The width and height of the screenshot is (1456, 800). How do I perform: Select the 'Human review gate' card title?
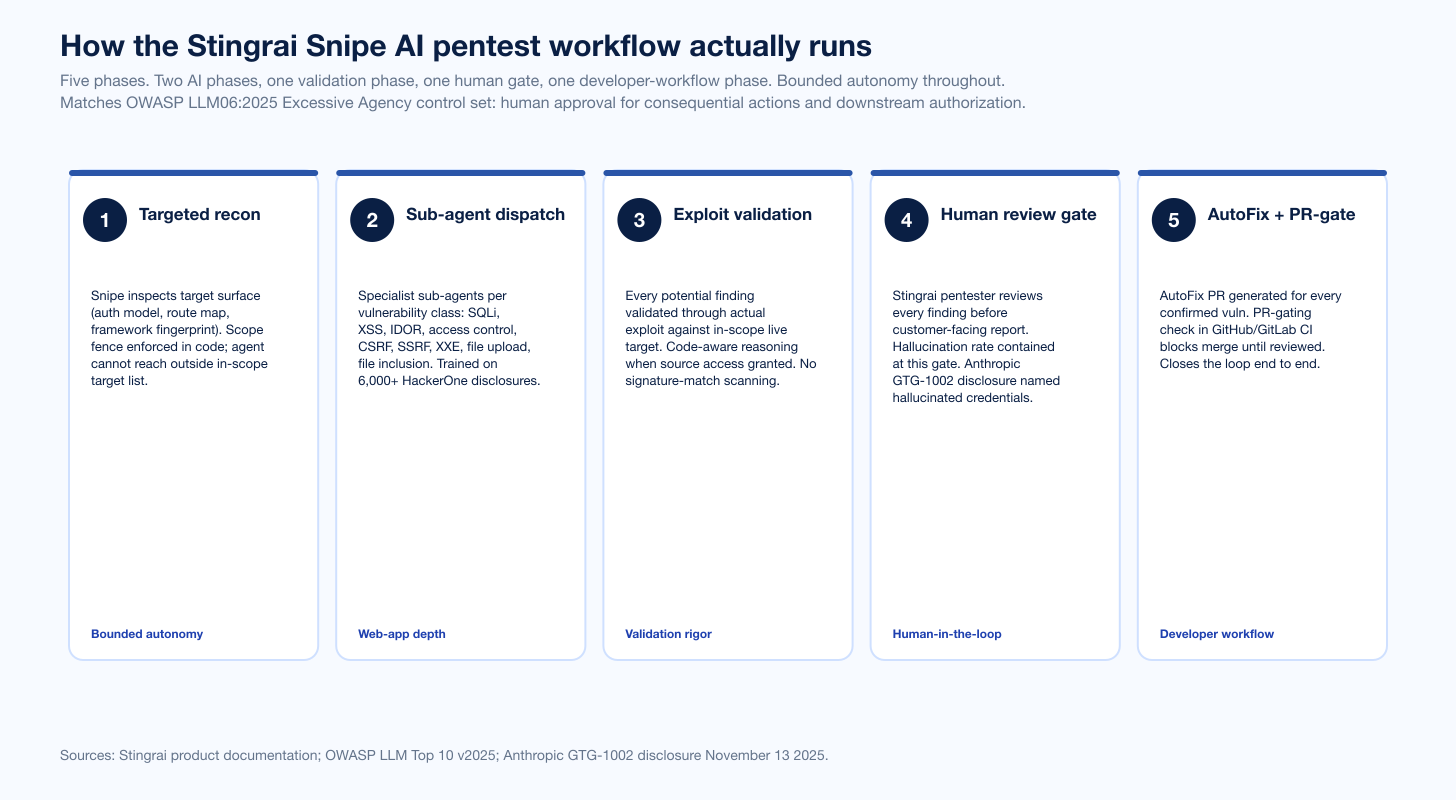coord(1018,214)
